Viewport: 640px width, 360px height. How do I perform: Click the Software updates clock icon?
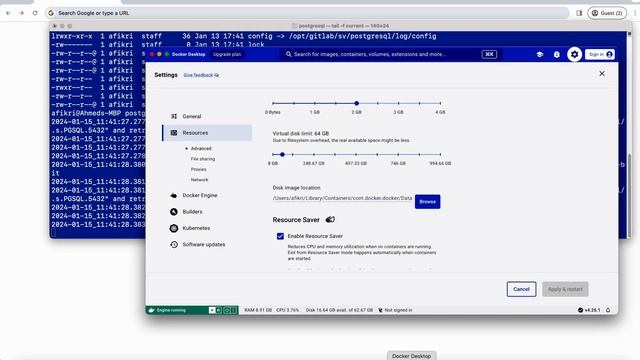coord(174,244)
